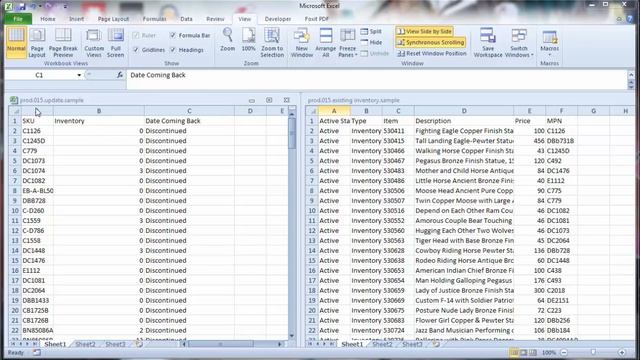The image size is (640, 360).
Task: Hide the current window
Action: 371,42
